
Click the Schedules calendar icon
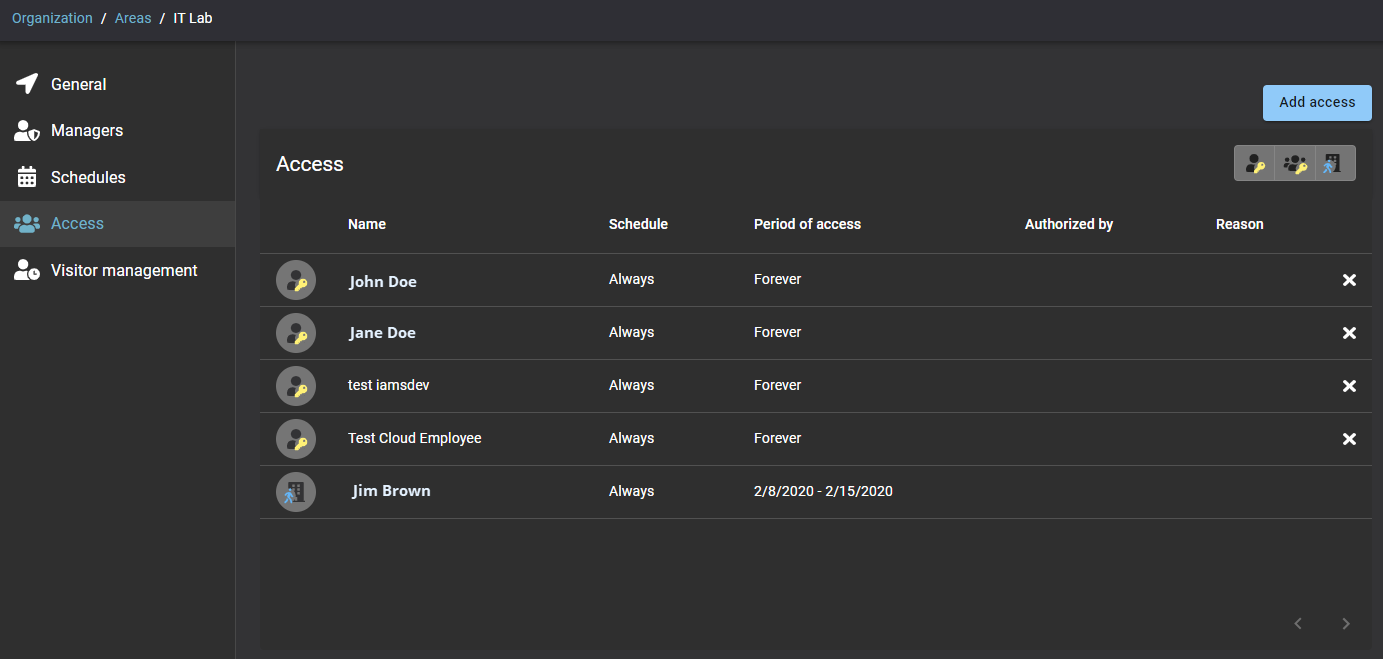(x=27, y=177)
